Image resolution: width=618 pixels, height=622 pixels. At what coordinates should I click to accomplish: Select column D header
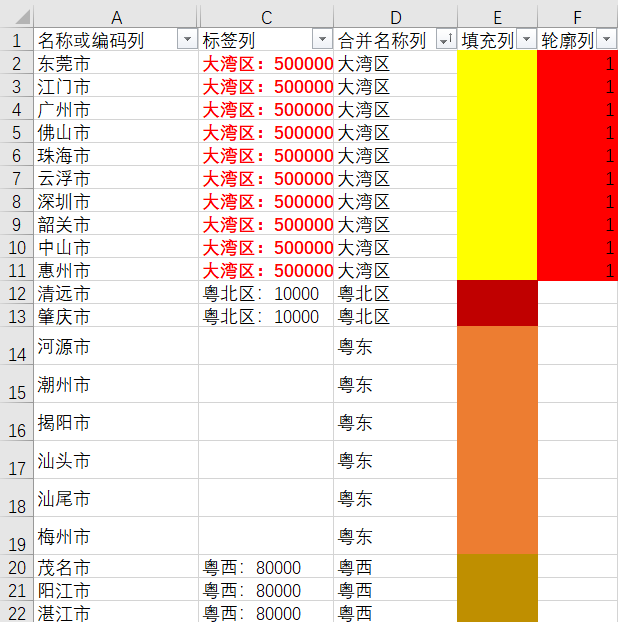click(x=395, y=17)
